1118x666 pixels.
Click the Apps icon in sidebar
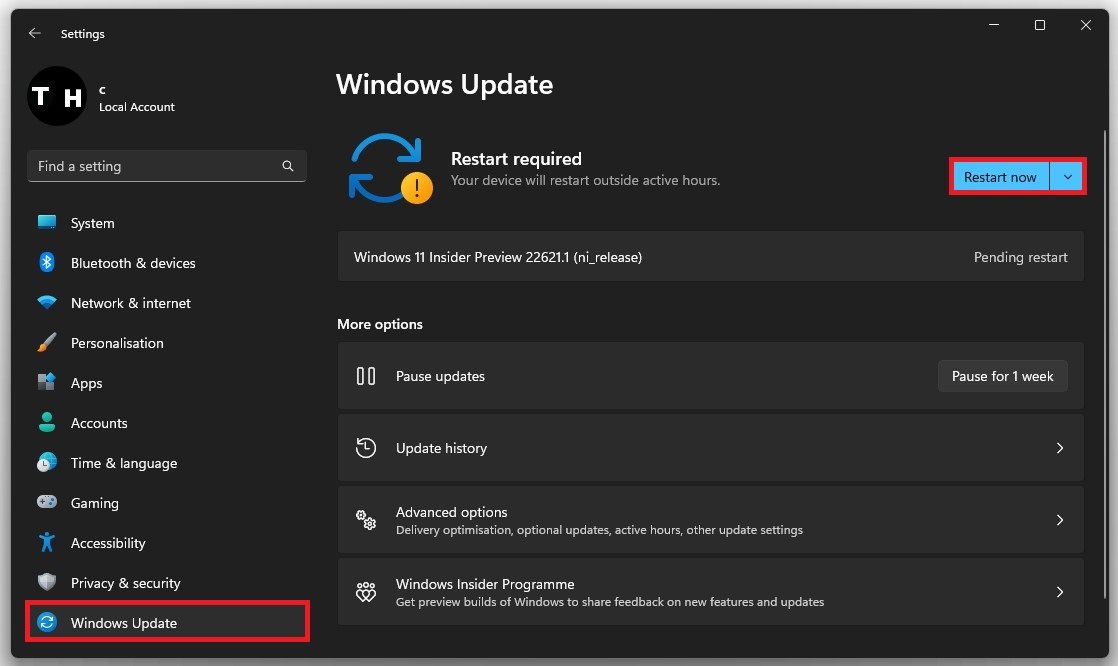point(47,382)
